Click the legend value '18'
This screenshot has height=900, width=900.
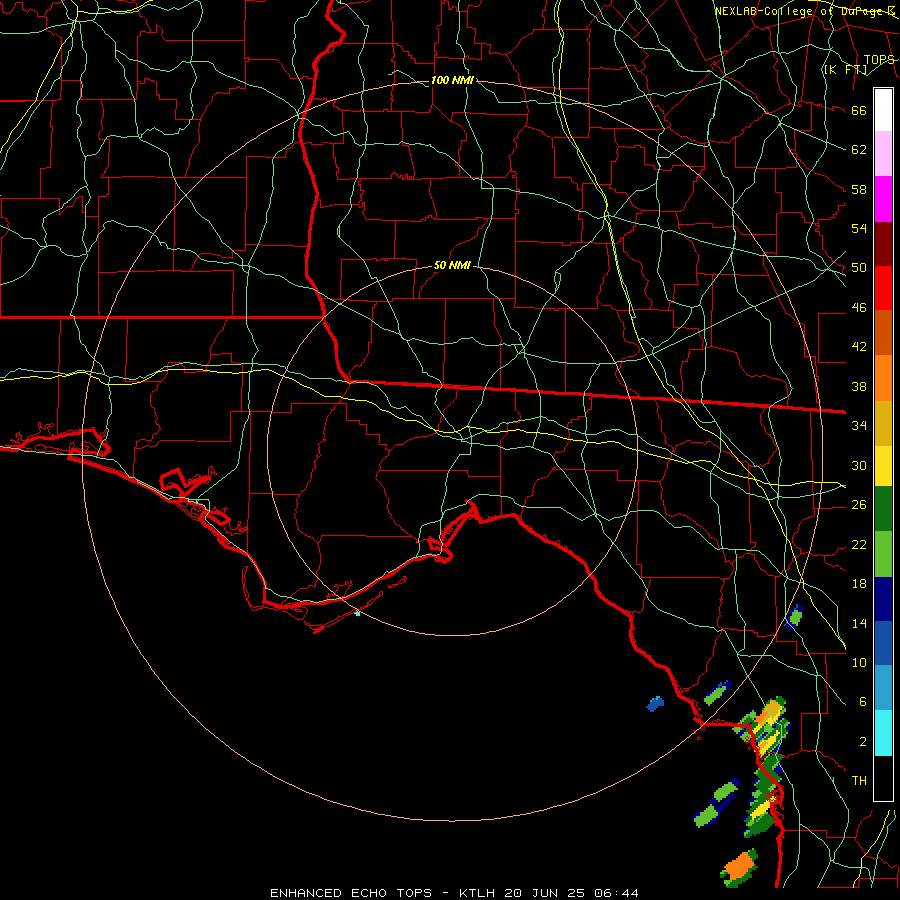click(859, 584)
